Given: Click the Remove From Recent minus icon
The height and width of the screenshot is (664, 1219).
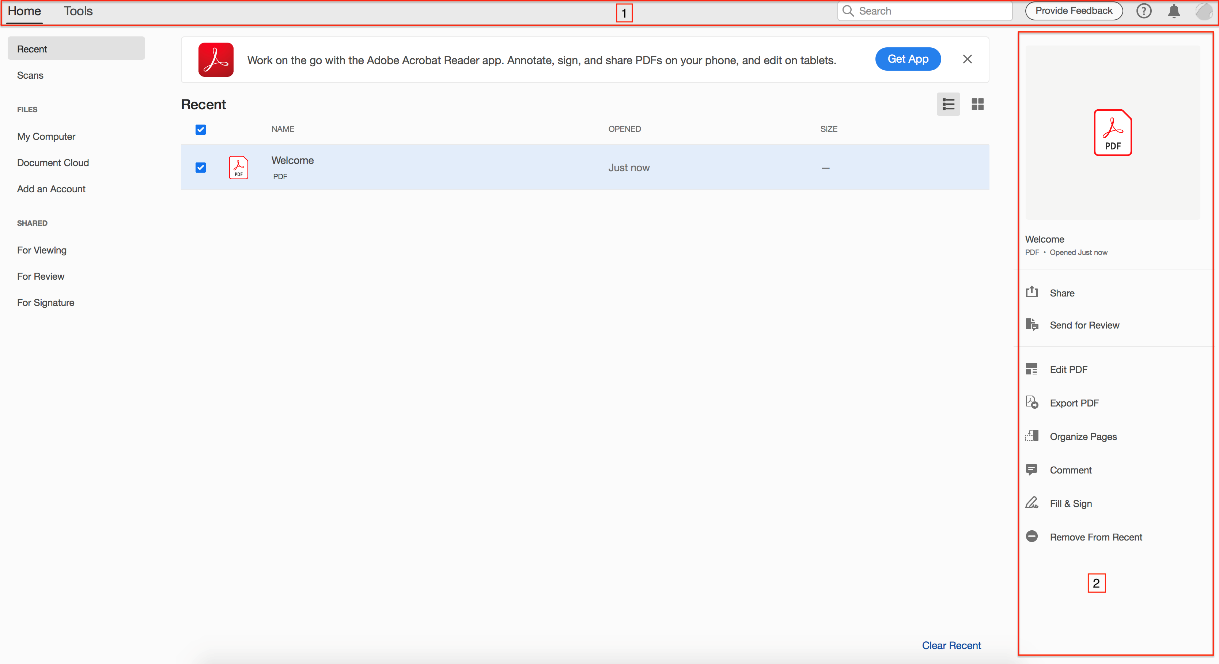Looking at the screenshot, I should (x=1032, y=537).
